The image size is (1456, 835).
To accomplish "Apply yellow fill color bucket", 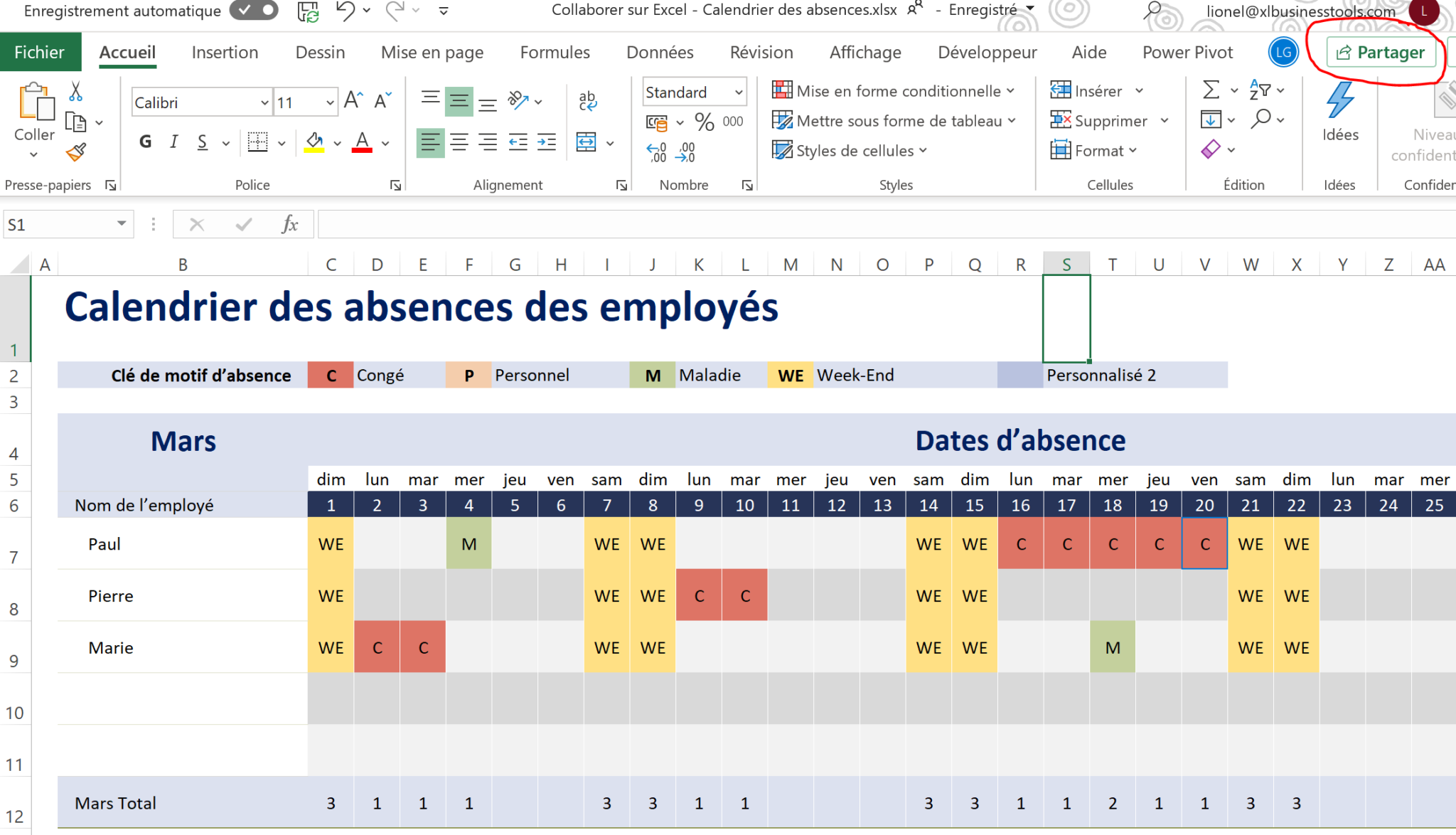I will pos(314,142).
